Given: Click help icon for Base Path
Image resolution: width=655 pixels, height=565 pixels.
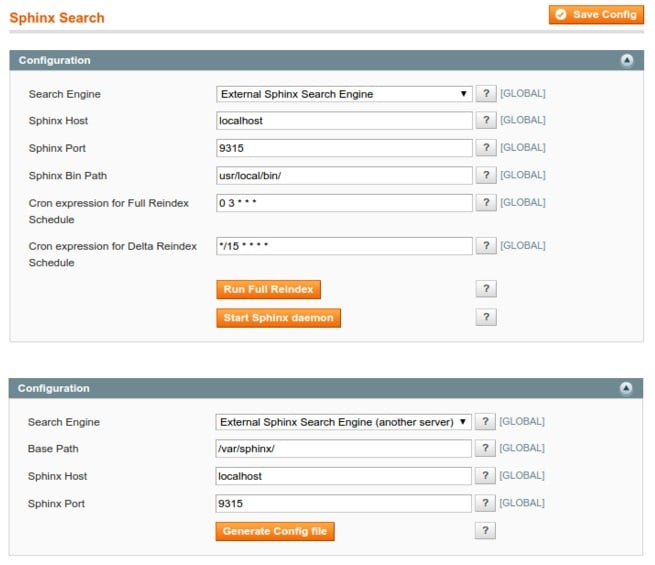Looking at the screenshot, I should [x=485, y=448].
